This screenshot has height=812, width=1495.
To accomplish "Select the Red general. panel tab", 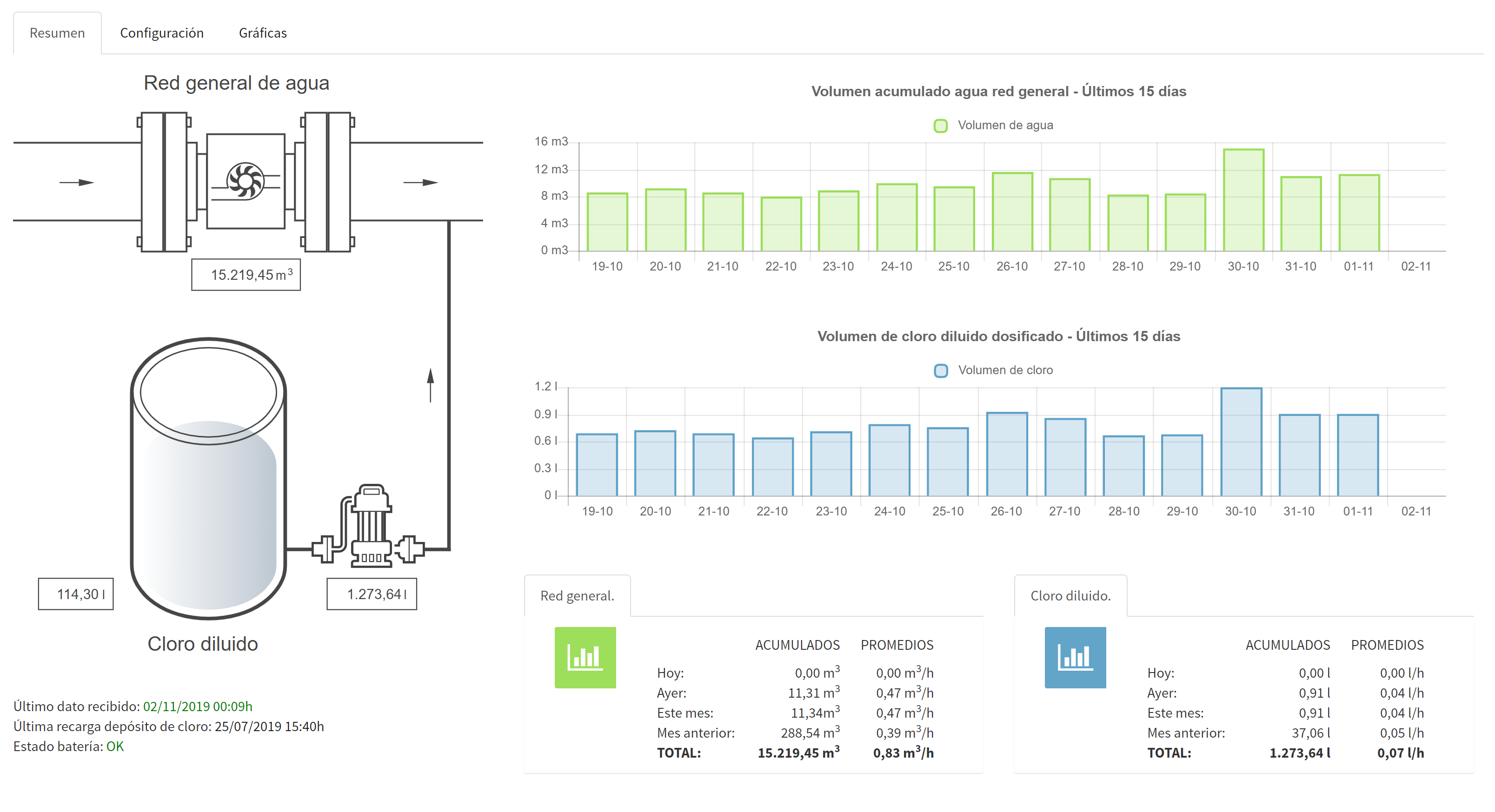I will point(577,596).
